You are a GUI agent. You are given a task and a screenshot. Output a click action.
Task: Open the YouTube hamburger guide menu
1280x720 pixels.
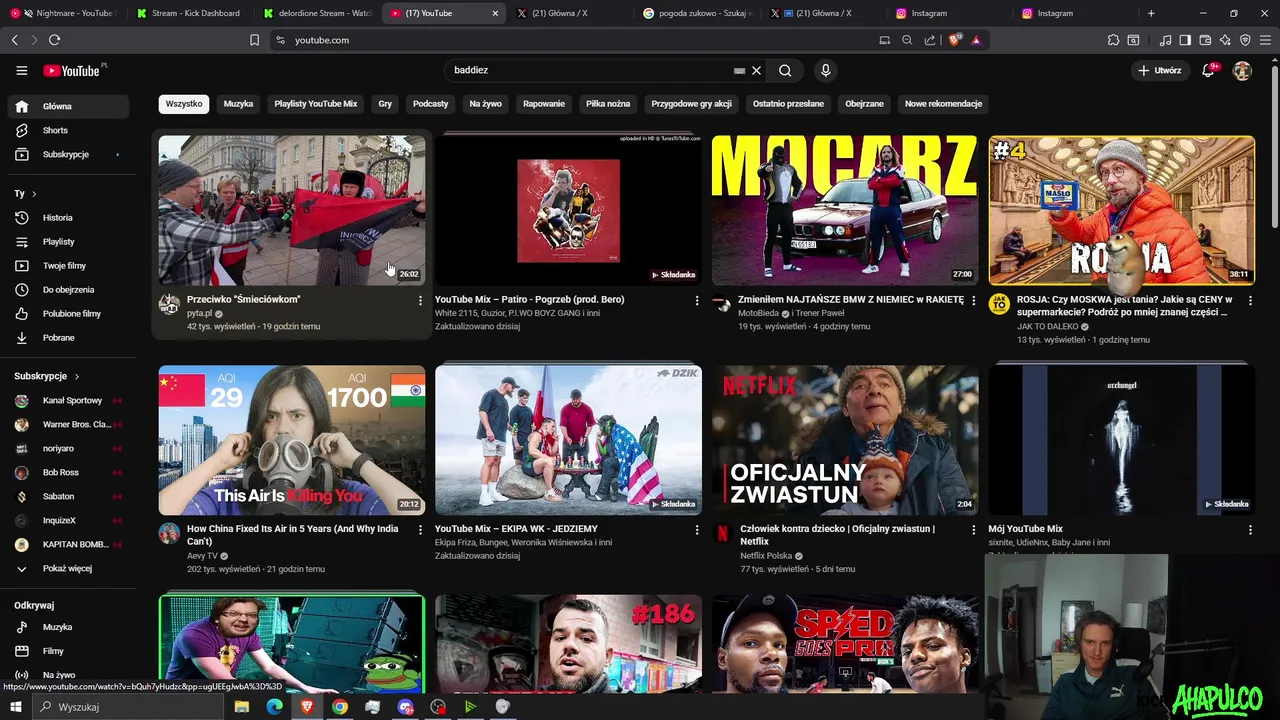coord(21,71)
